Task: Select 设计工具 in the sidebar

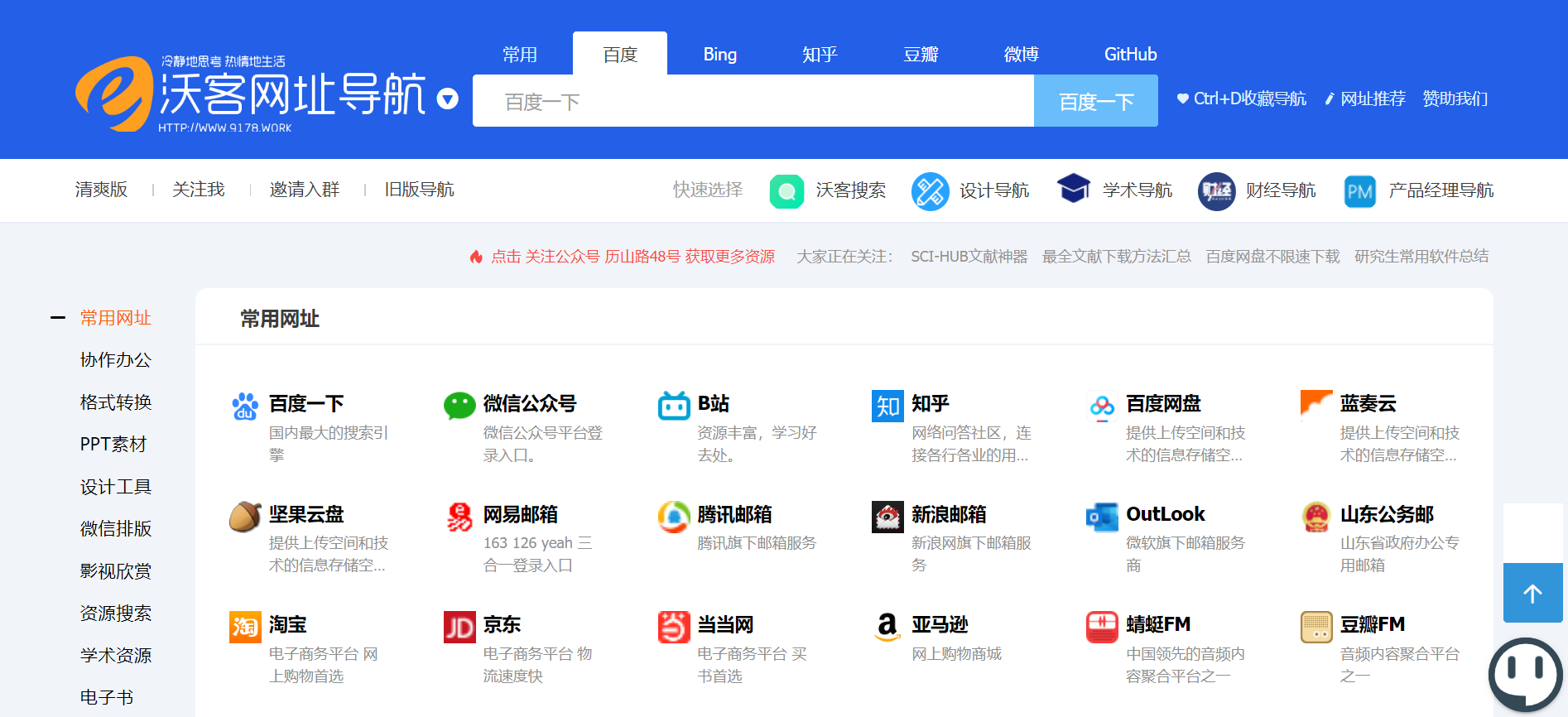Action: tap(116, 487)
